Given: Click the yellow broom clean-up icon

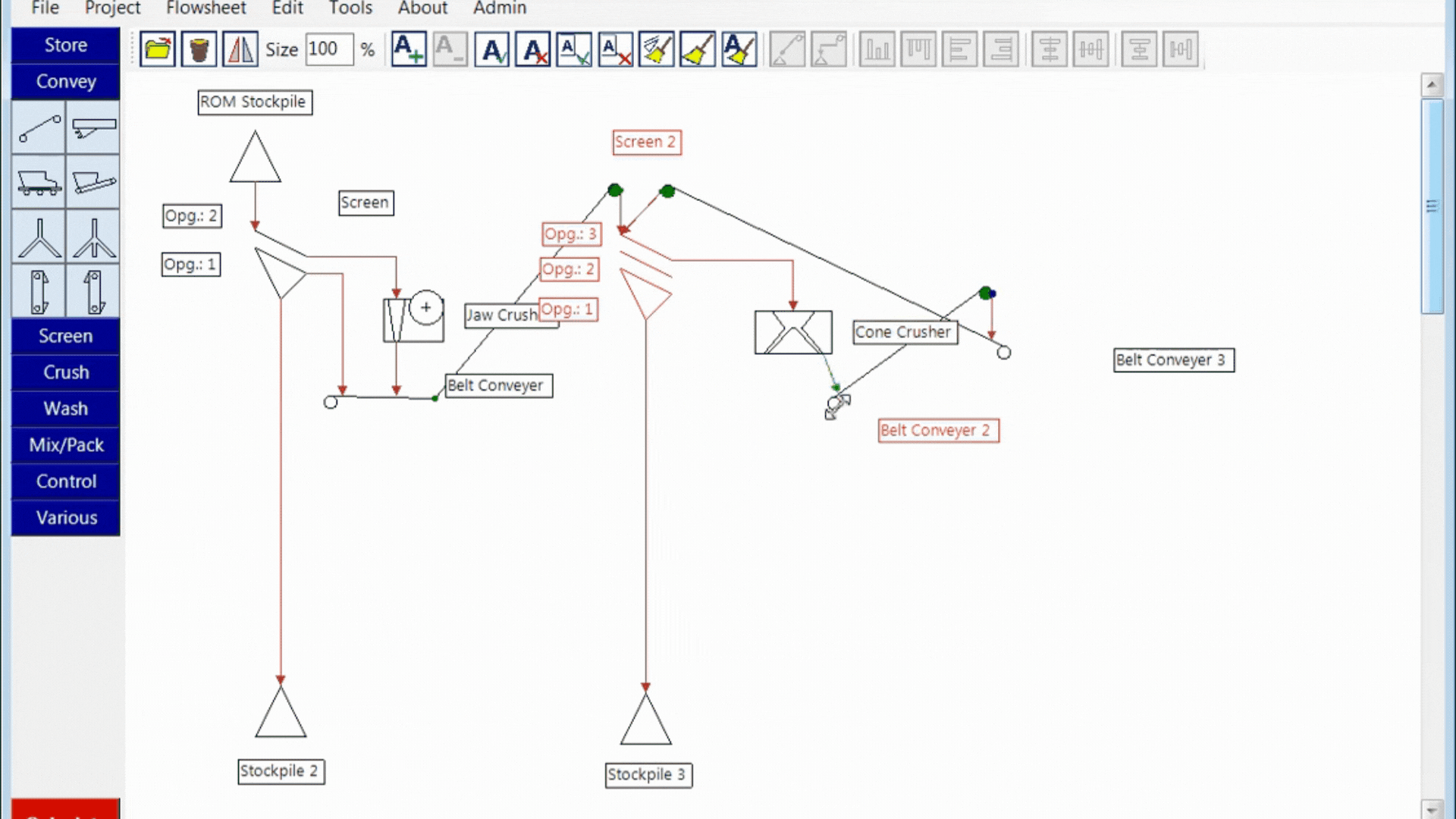Looking at the screenshot, I should [698, 50].
